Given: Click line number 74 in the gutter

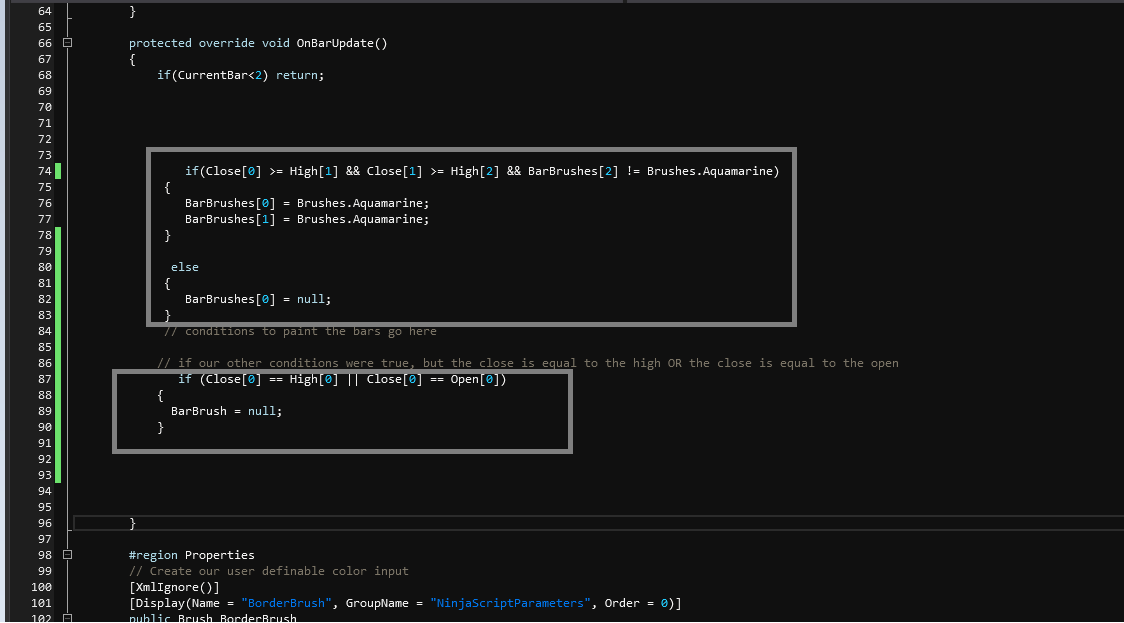Looking at the screenshot, I should [x=44, y=171].
